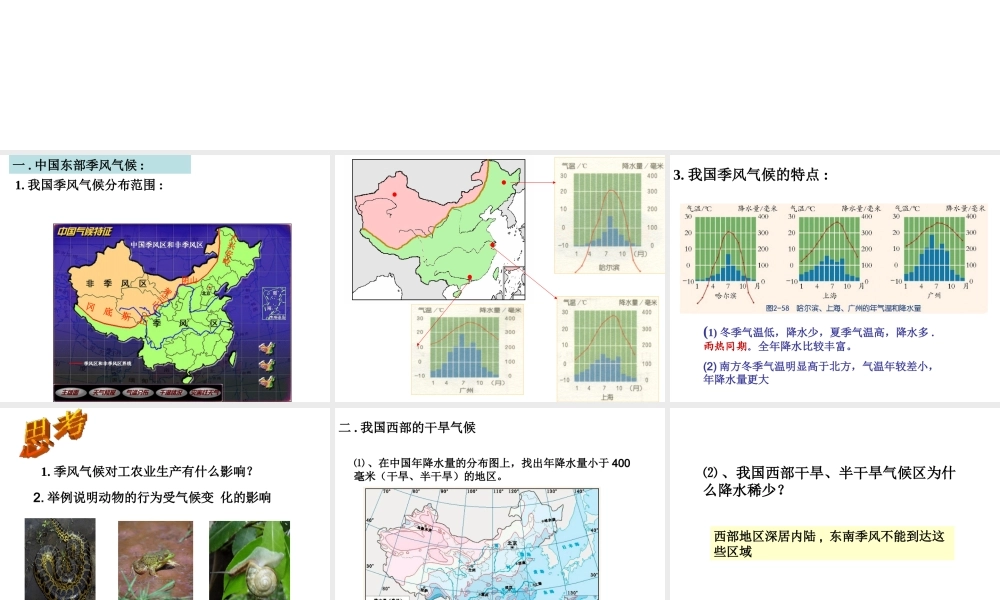Click the highlighted heading 一.中国东部季风气候
The width and height of the screenshot is (1000, 600).
point(99,165)
